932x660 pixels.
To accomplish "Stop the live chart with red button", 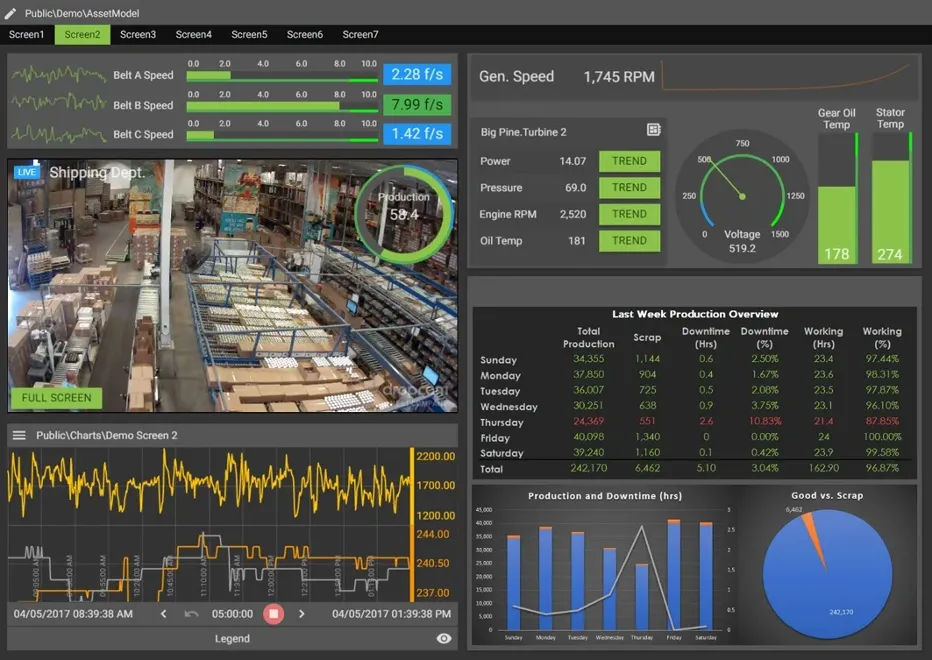I will pyautogui.click(x=273, y=613).
